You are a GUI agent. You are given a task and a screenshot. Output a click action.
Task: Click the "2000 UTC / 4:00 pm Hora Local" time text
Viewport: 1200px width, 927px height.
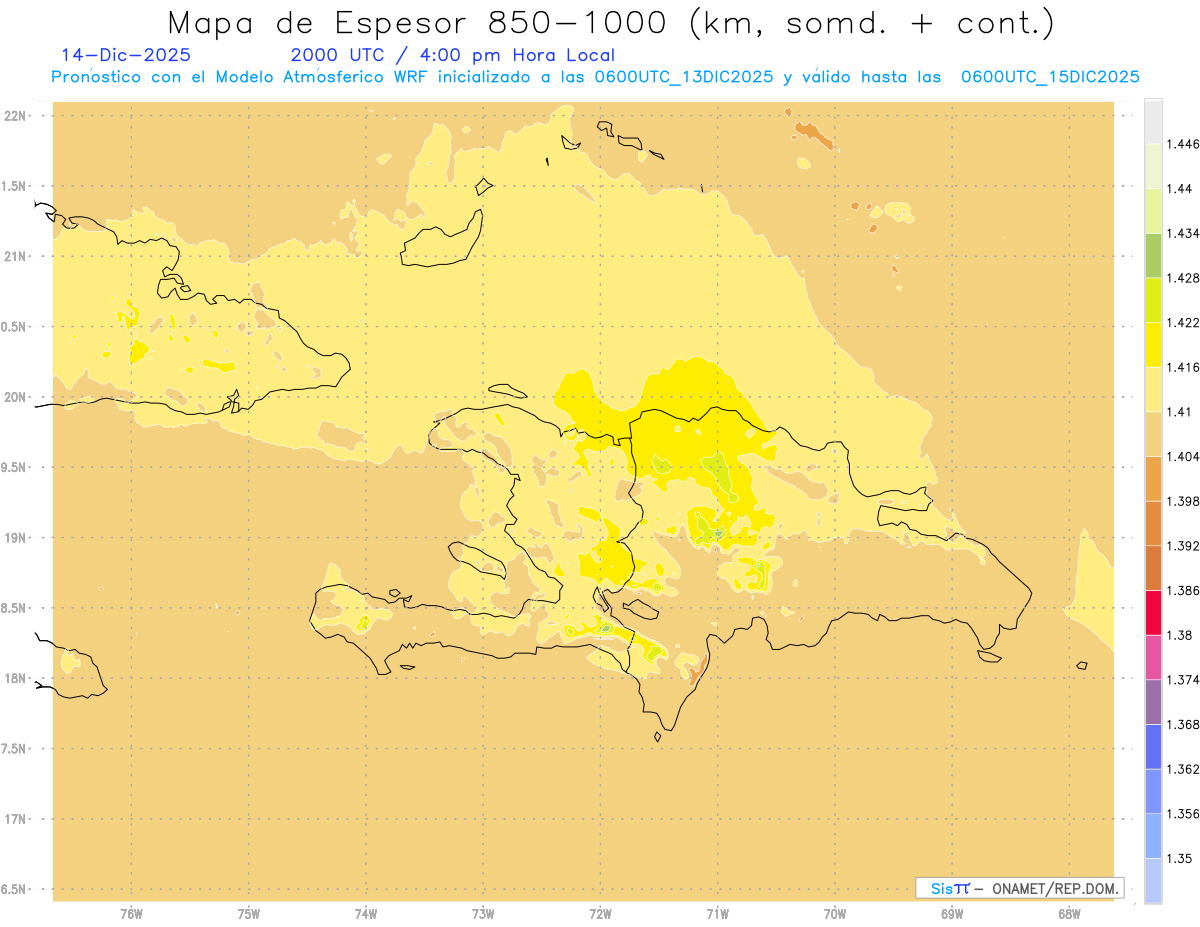coord(453,56)
